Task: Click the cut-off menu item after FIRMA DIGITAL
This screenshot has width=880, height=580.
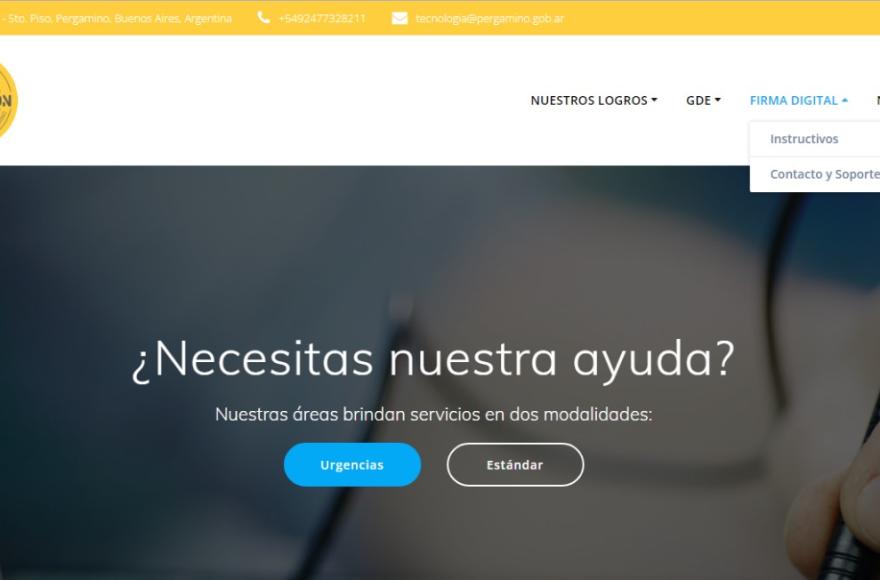Action: point(878,101)
